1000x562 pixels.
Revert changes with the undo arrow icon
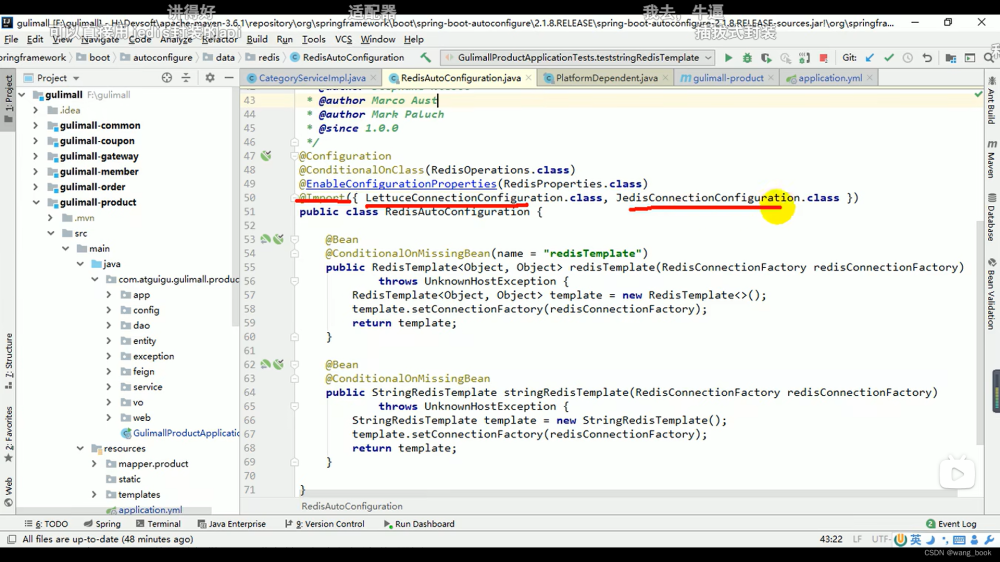[927, 57]
